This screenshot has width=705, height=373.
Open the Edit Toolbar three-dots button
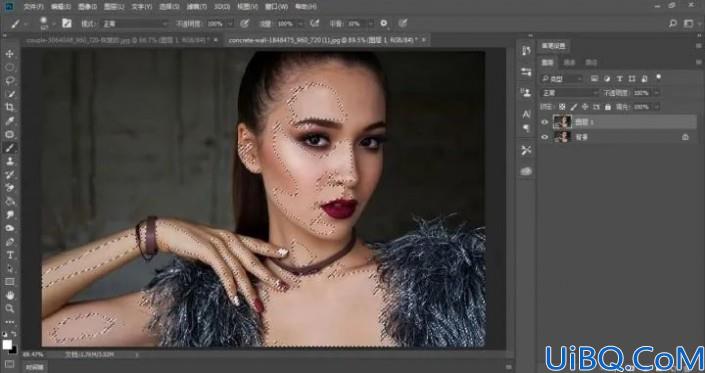coord(9,322)
